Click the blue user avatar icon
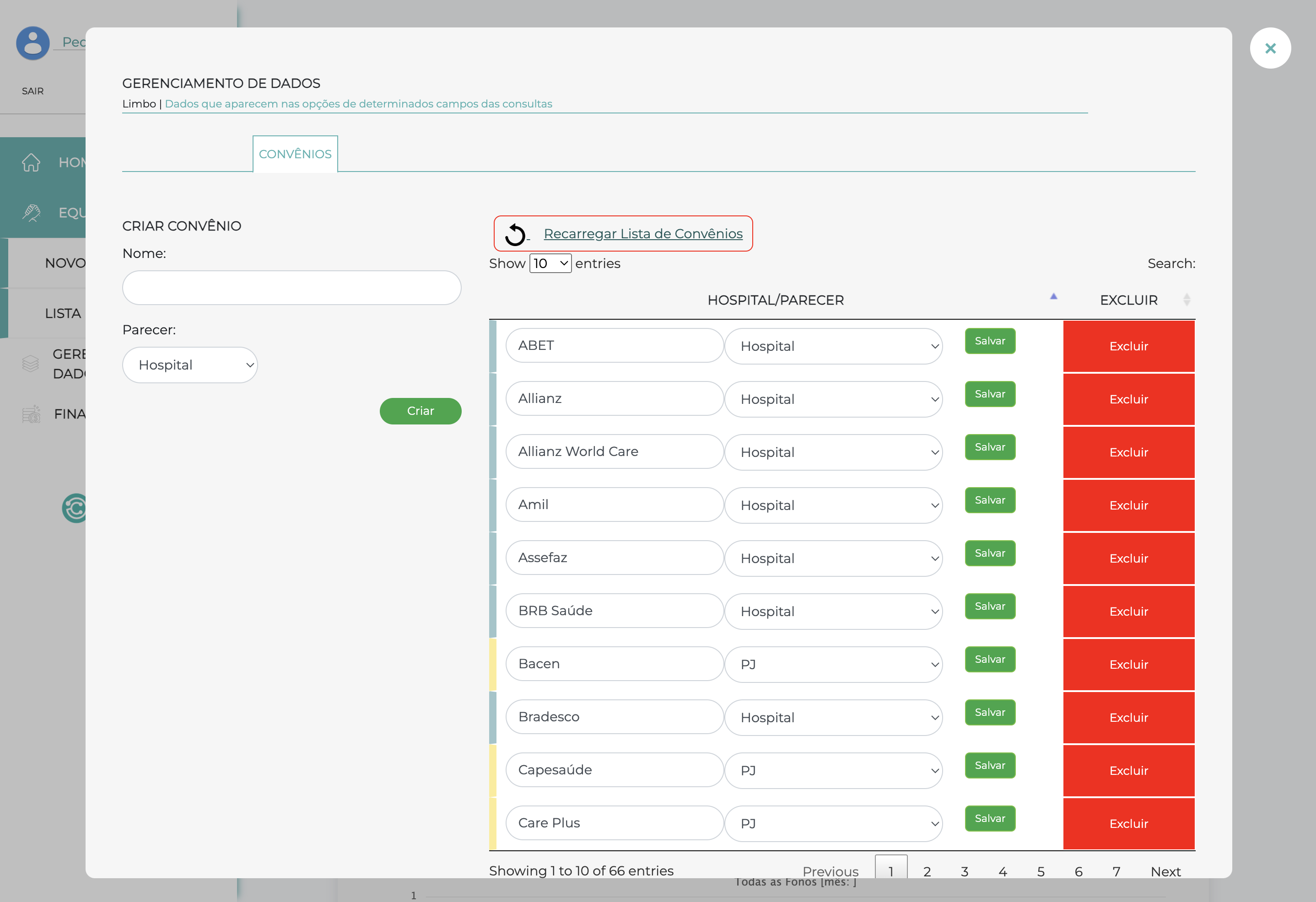The height and width of the screenshot is (902, 1316). coord(32,43)
